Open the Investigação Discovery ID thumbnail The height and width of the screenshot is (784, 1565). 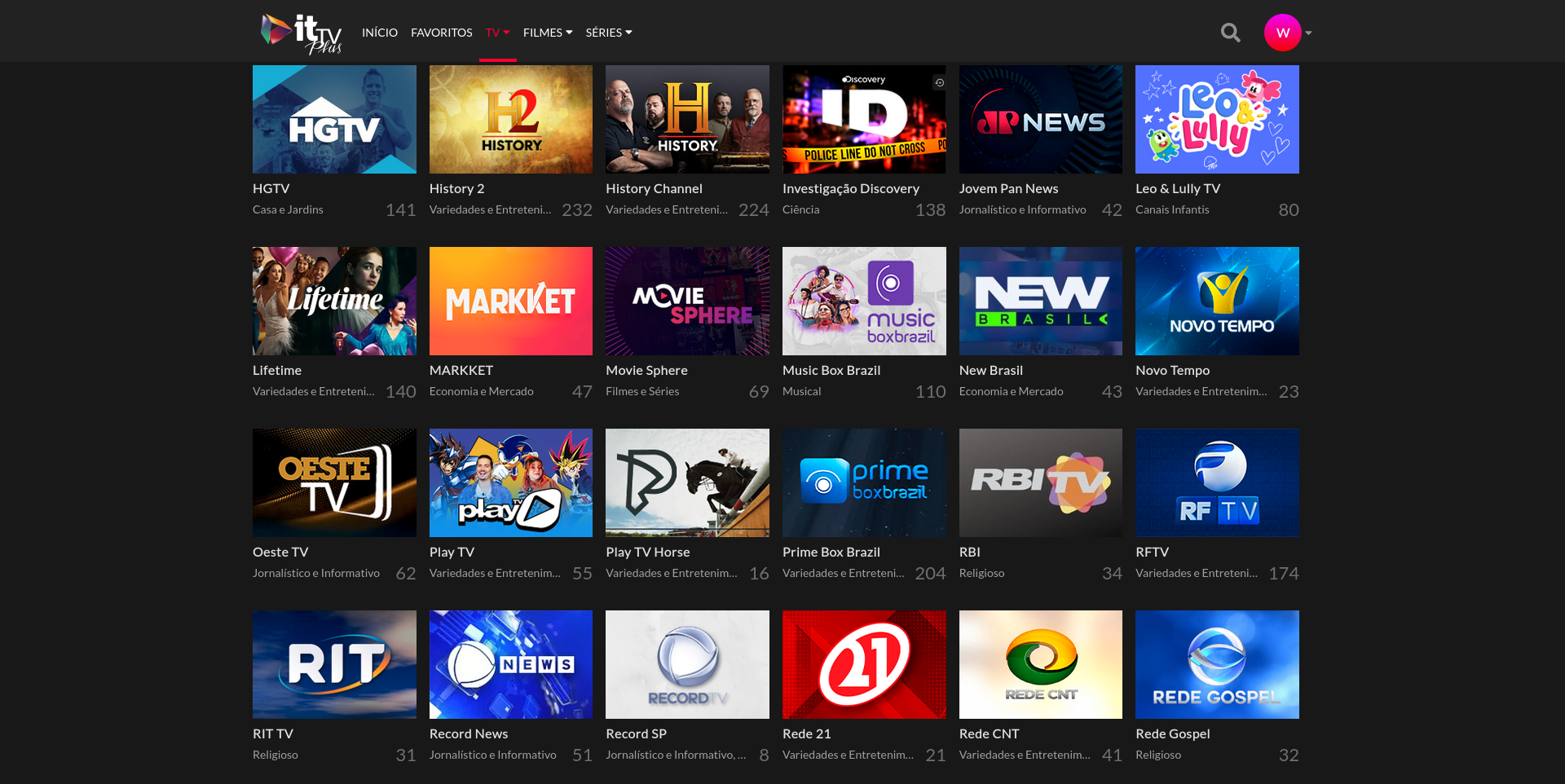click(x=864, y=119)
